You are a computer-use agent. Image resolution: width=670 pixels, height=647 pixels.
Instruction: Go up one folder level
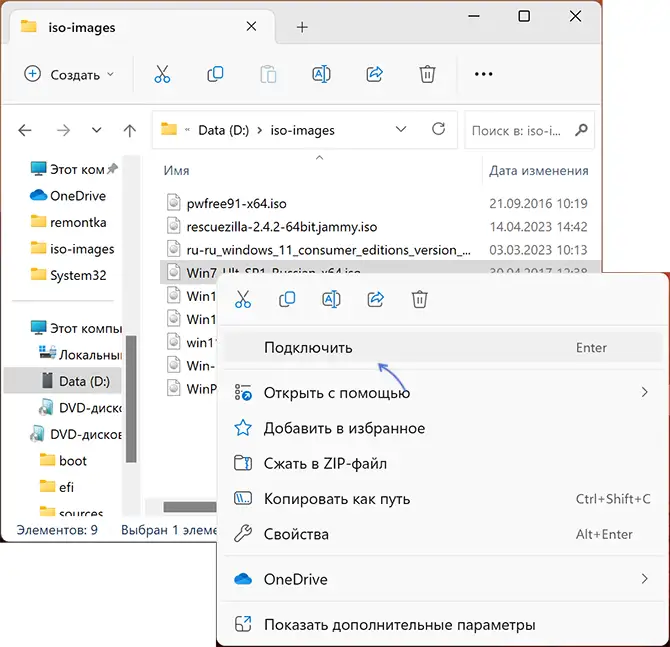129,130
